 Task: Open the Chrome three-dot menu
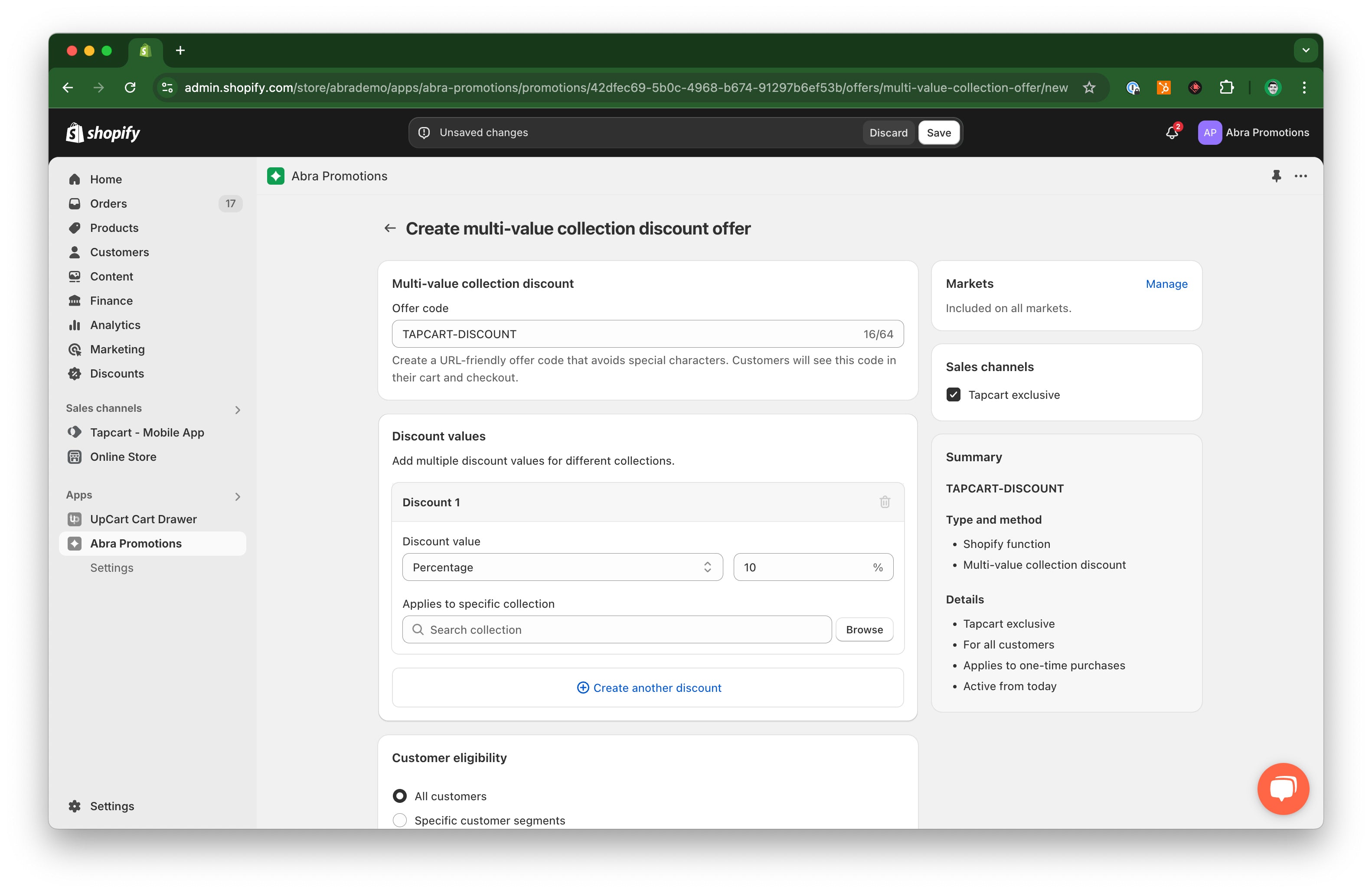tap(1304, 88)
